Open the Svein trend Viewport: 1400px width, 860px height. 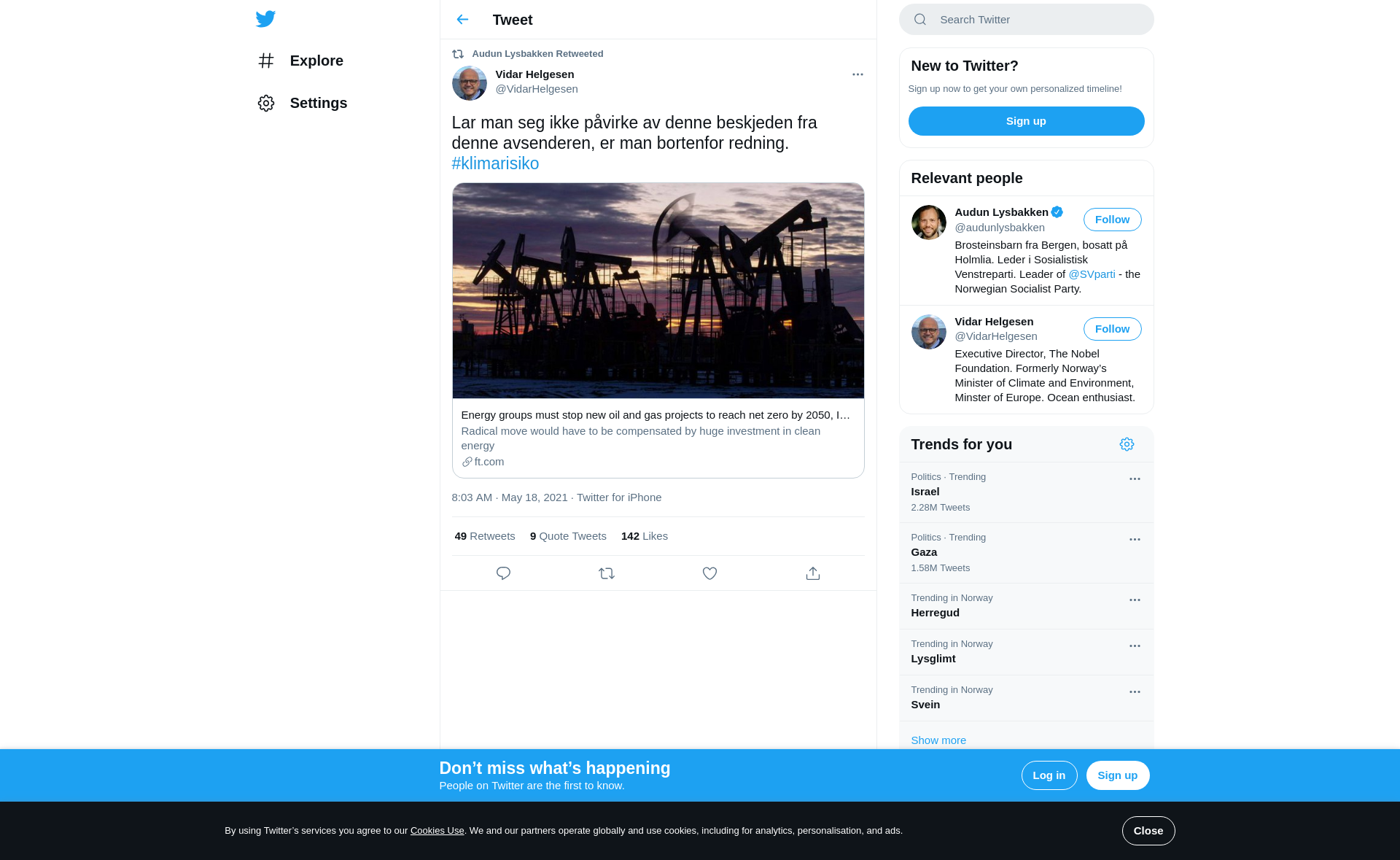click(x=1026, y=698)
